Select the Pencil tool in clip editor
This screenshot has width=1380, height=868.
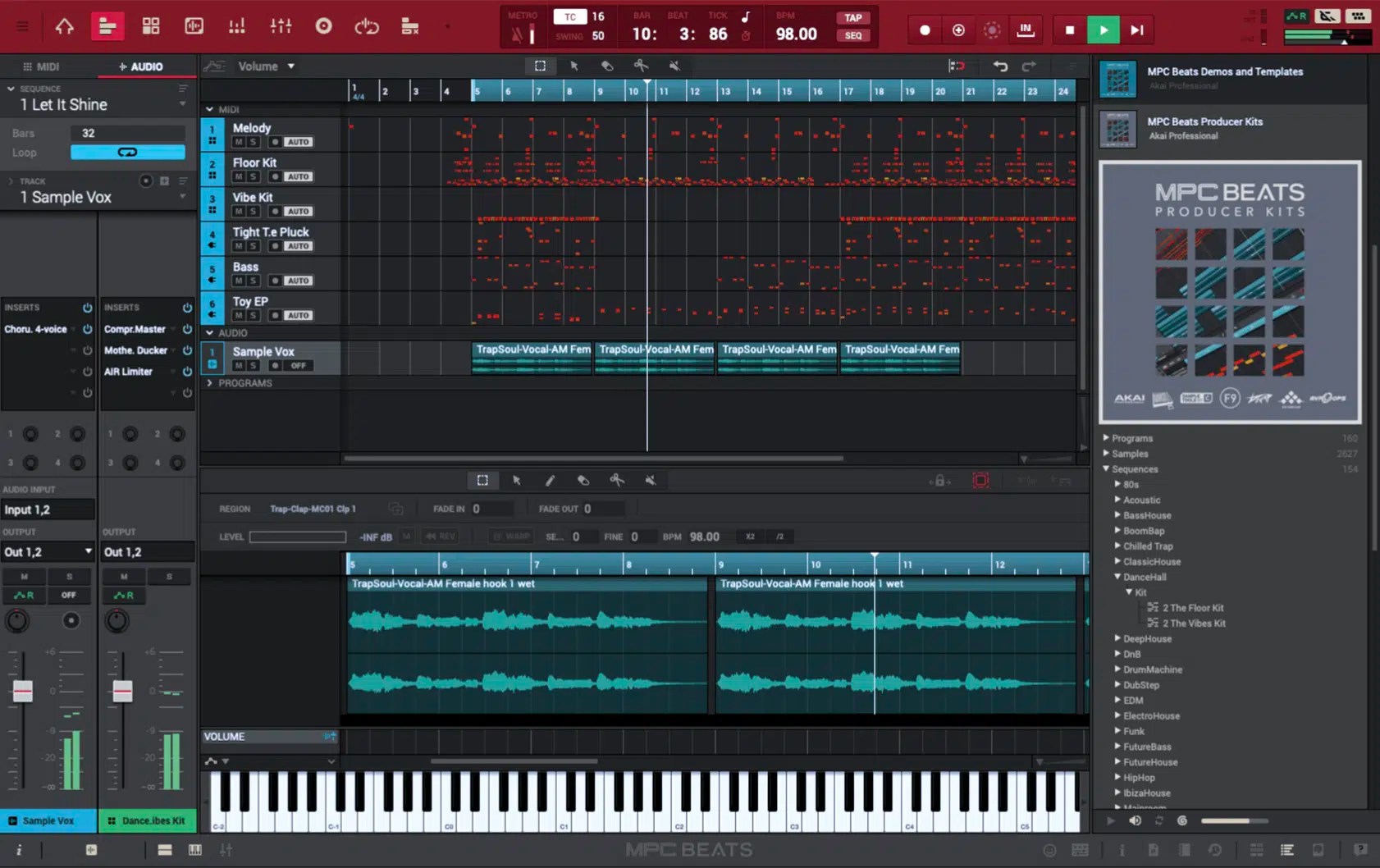(x=551, y=480)
